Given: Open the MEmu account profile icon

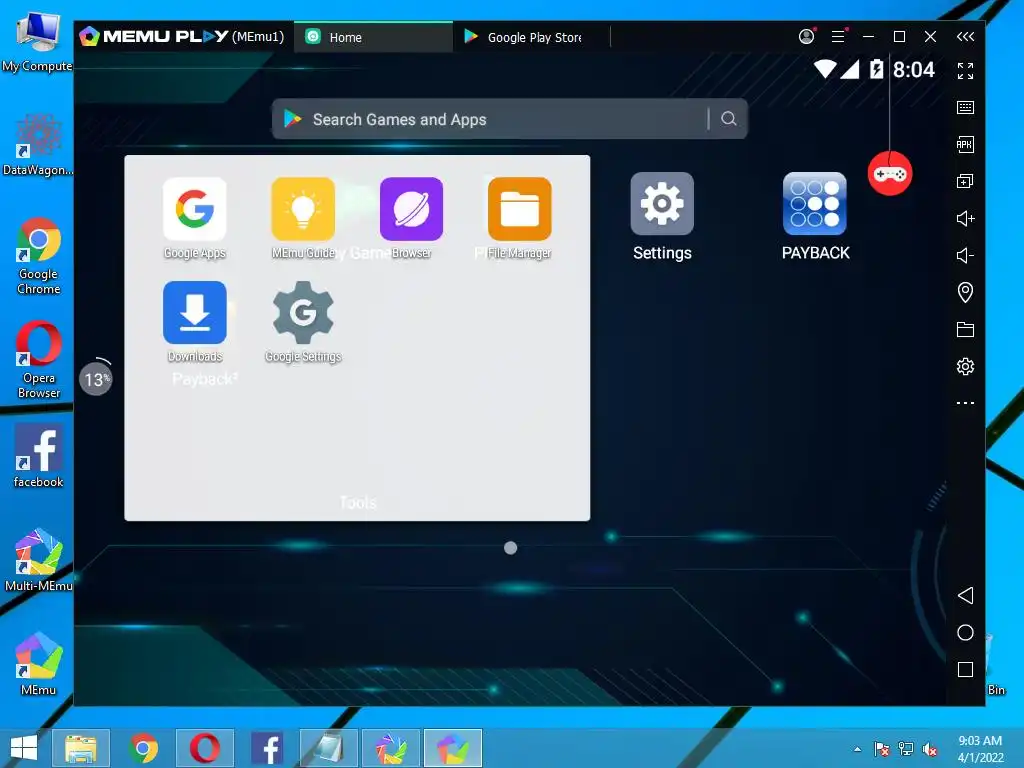Looking at the screenshot, I should [x=807, y=37].
